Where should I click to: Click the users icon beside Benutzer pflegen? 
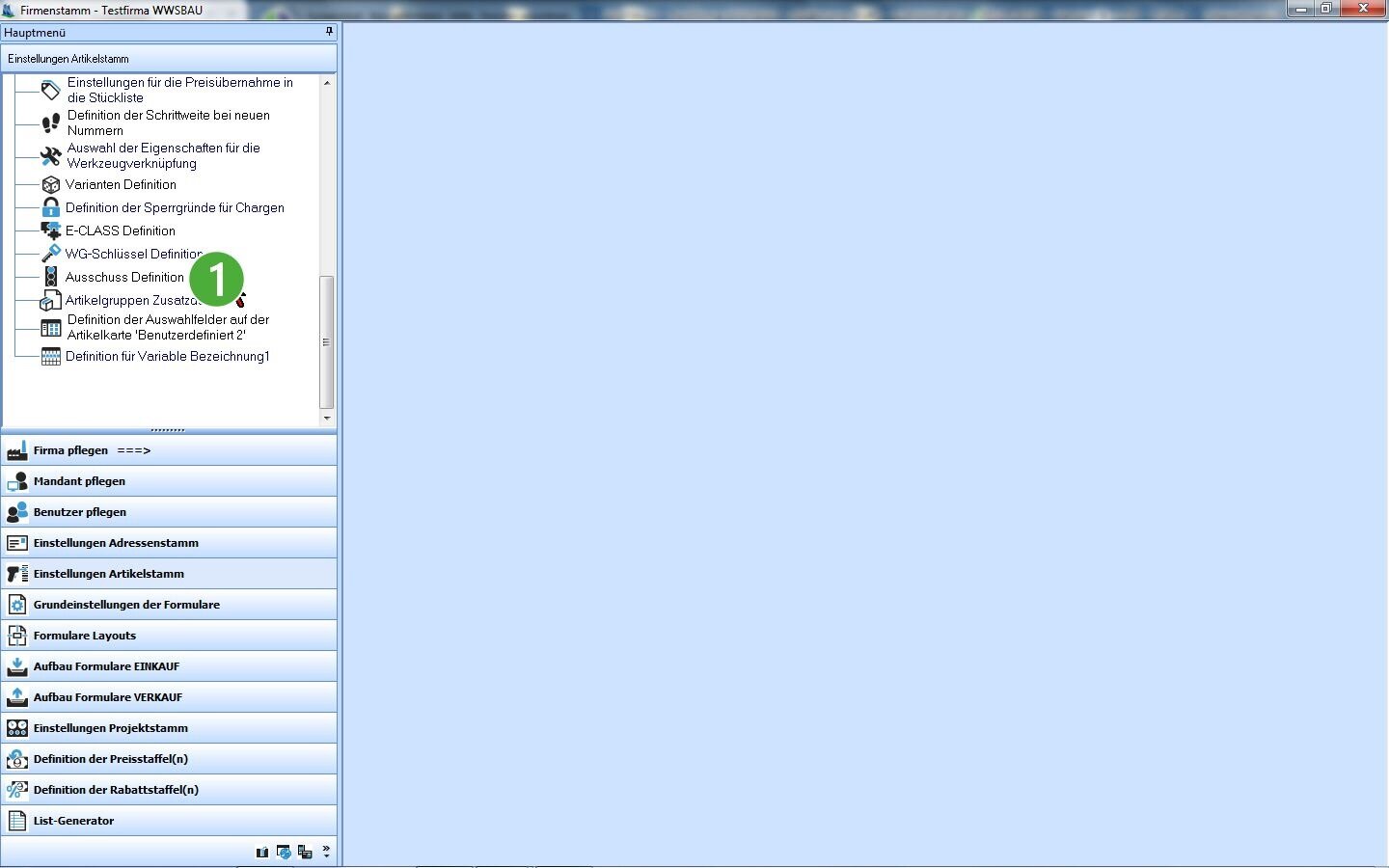point(17,512)
